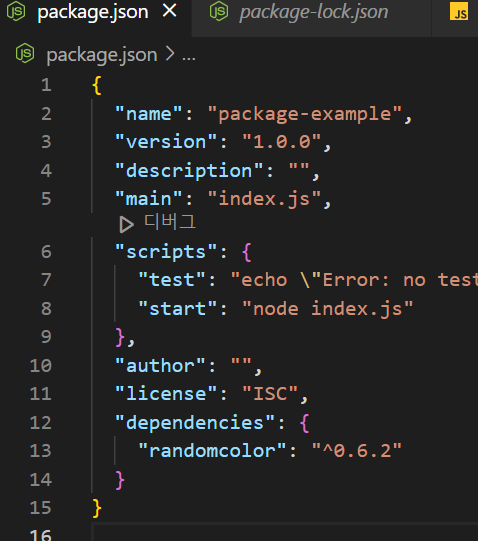
Task: Click the "dependencies" key
Action: [195, 423]
